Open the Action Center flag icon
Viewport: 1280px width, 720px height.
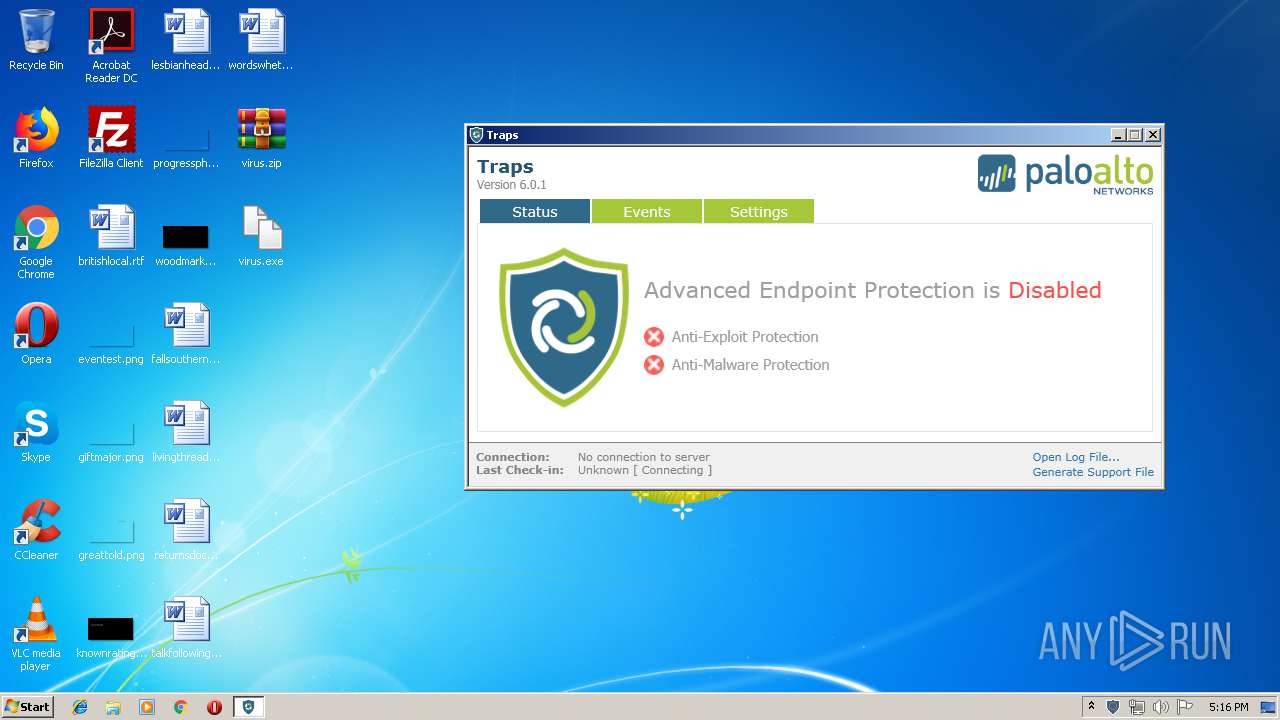click(x=1185, y=707)
